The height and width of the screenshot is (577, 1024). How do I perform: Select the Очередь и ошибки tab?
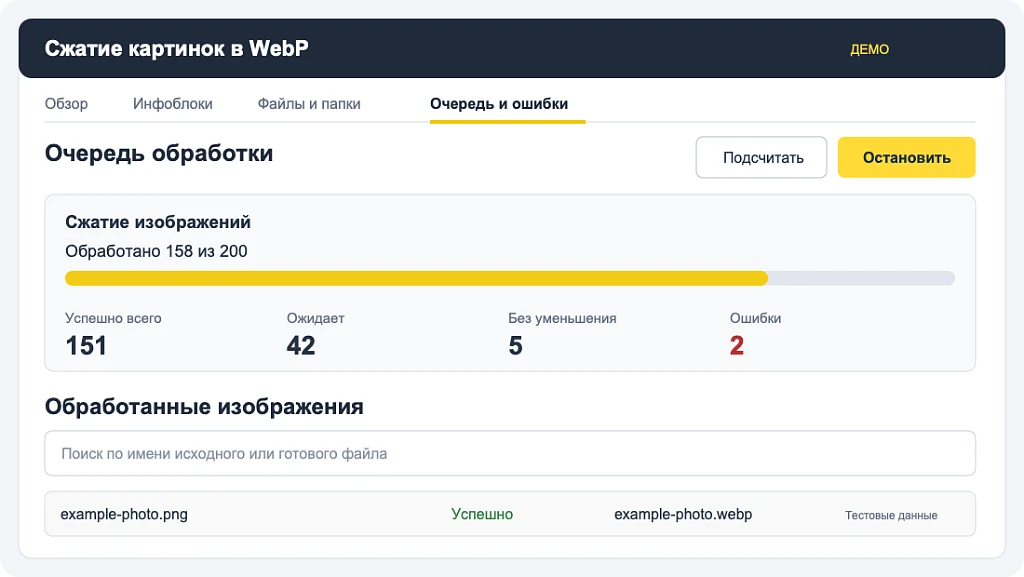pyautogui.click(x=499, y=104)
